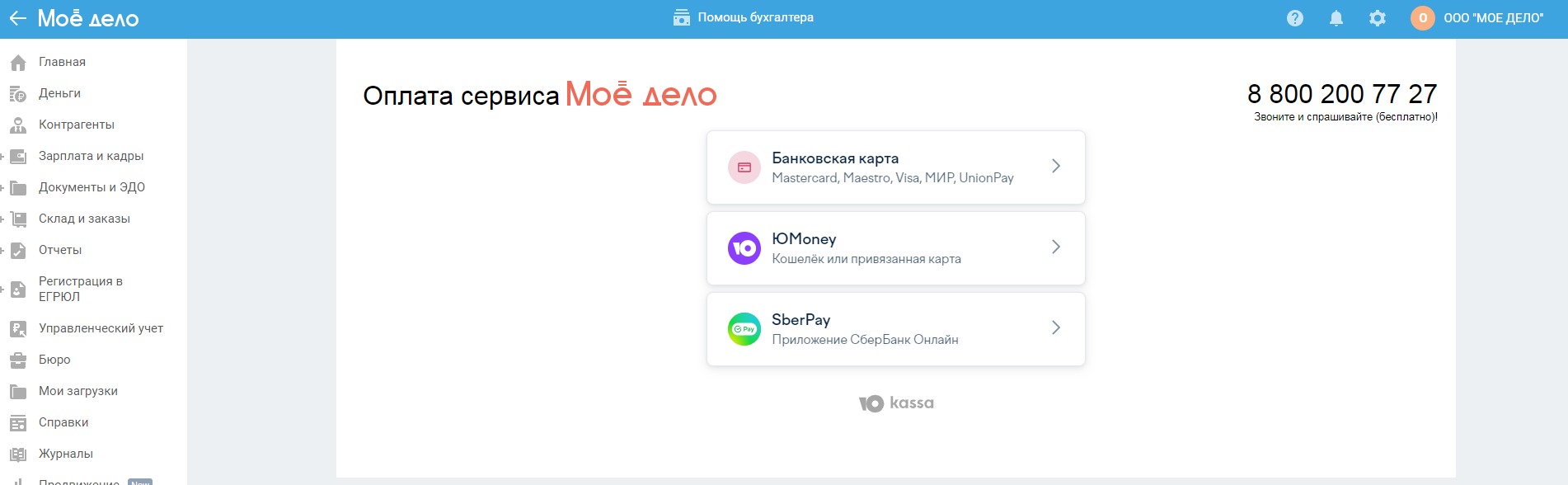Click the chevron on SberPay row

(x=1056, y=328)
